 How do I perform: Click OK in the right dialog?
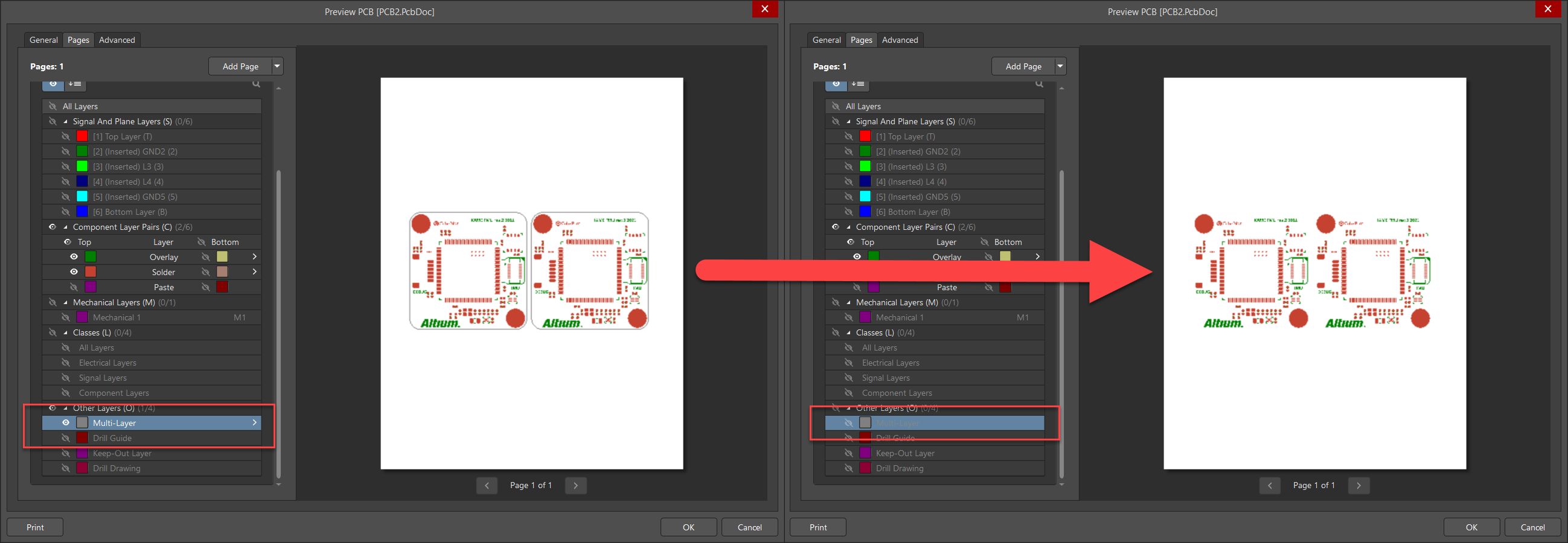tap(1471, 527)
